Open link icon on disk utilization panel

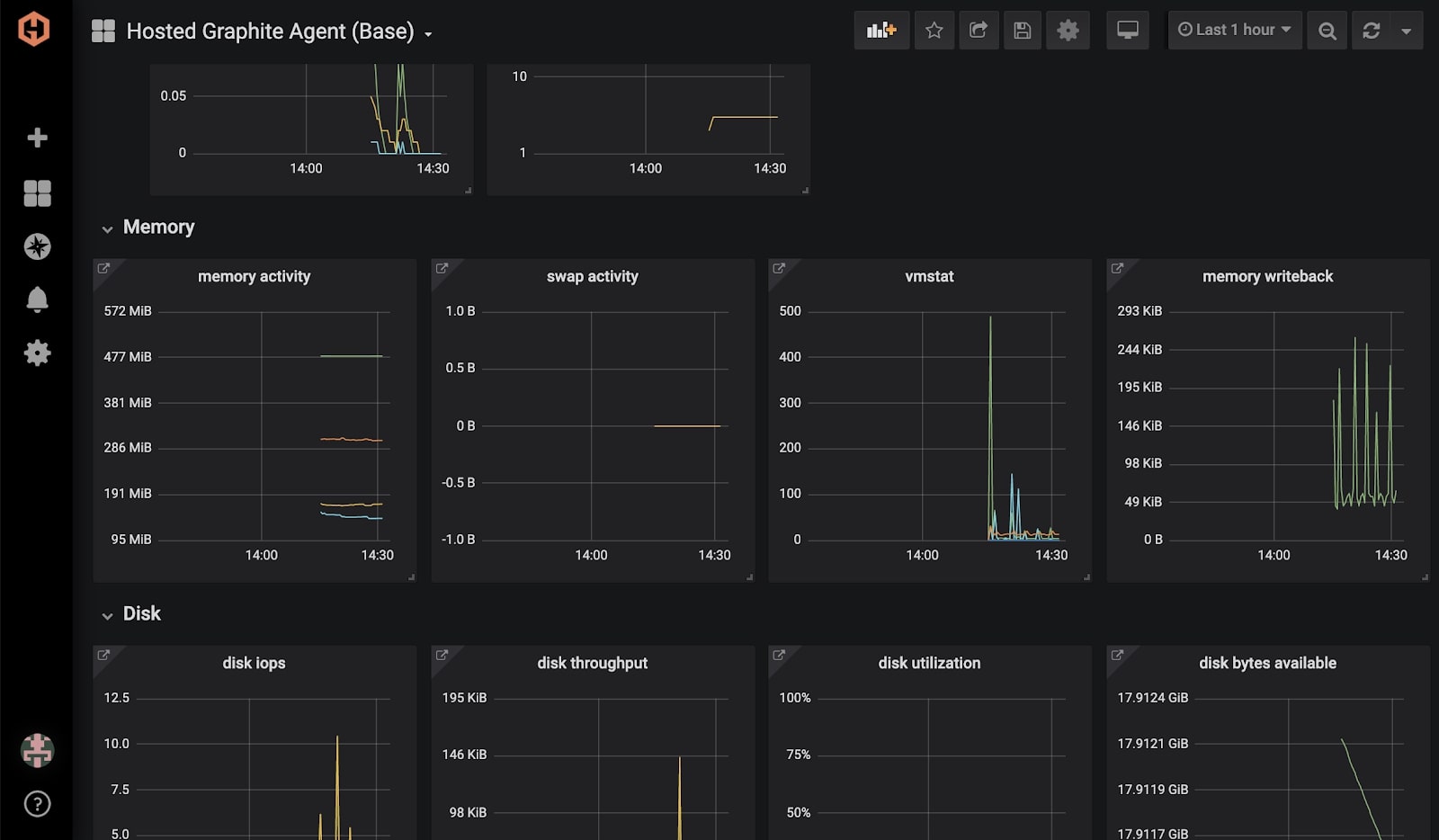[x=779, y=655]
